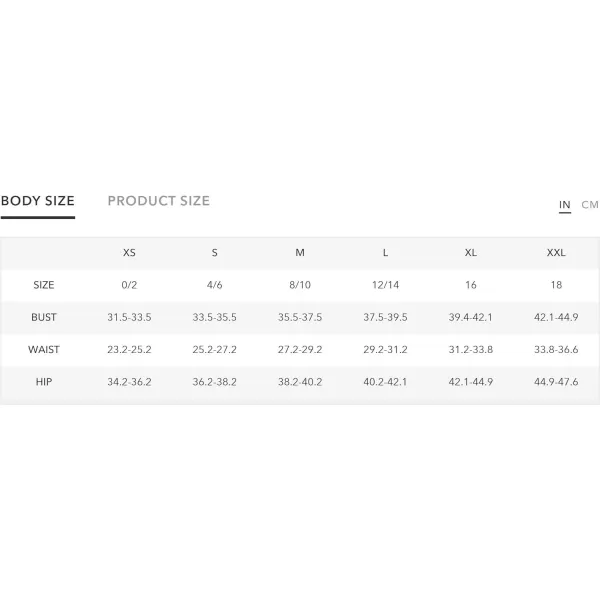
Task: Click the M column header
Action: (300, 253)
